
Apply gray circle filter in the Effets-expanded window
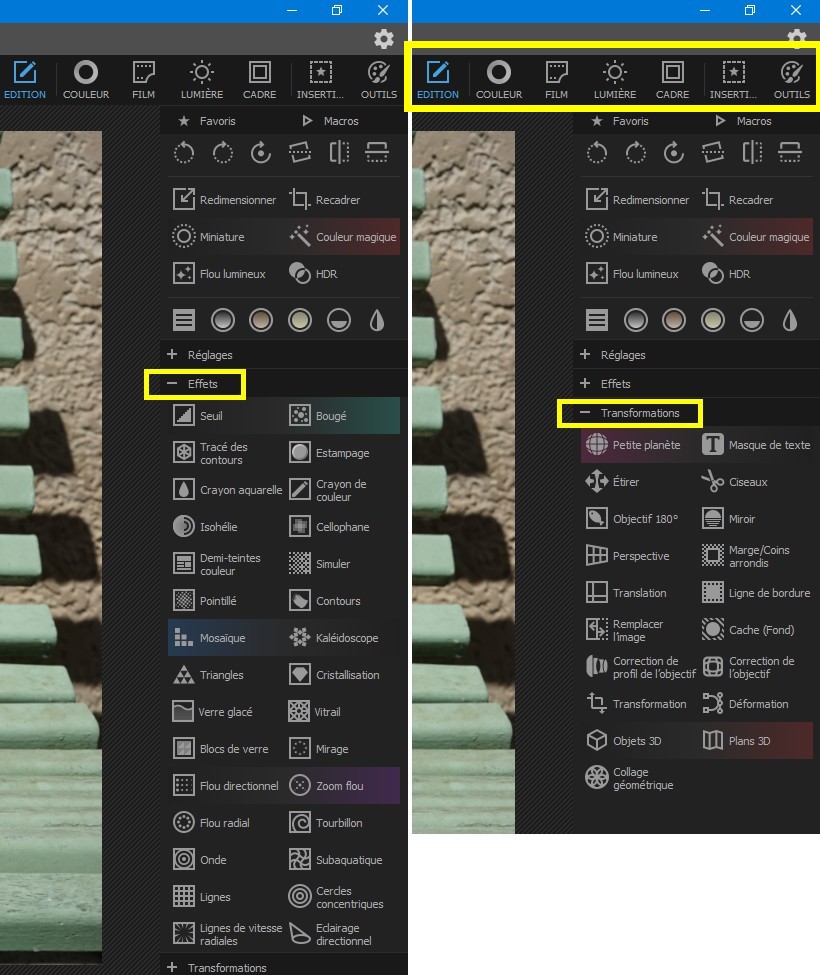tap(223, 320)
